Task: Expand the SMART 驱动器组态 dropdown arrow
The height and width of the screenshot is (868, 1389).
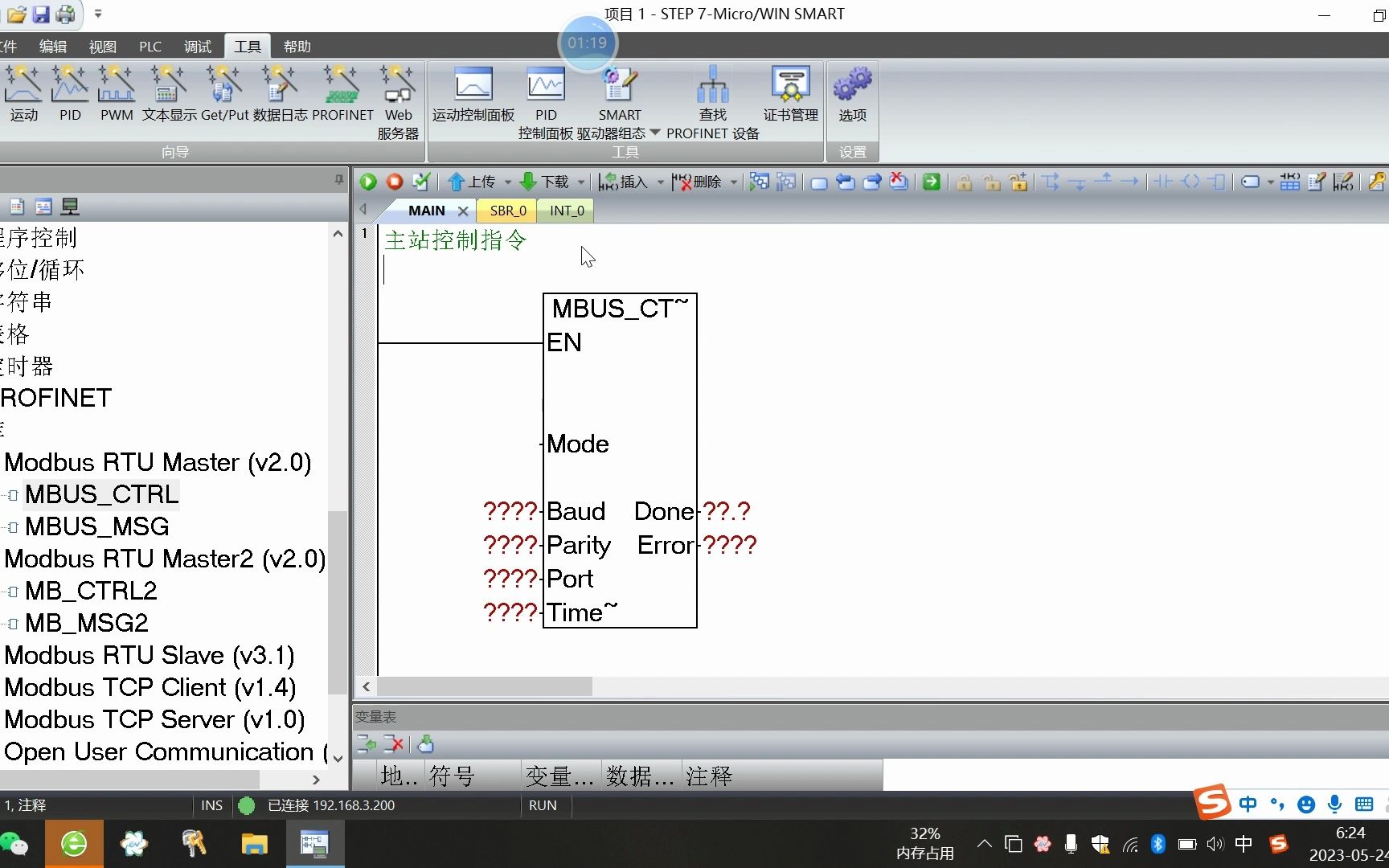Action: coord(654,133)
